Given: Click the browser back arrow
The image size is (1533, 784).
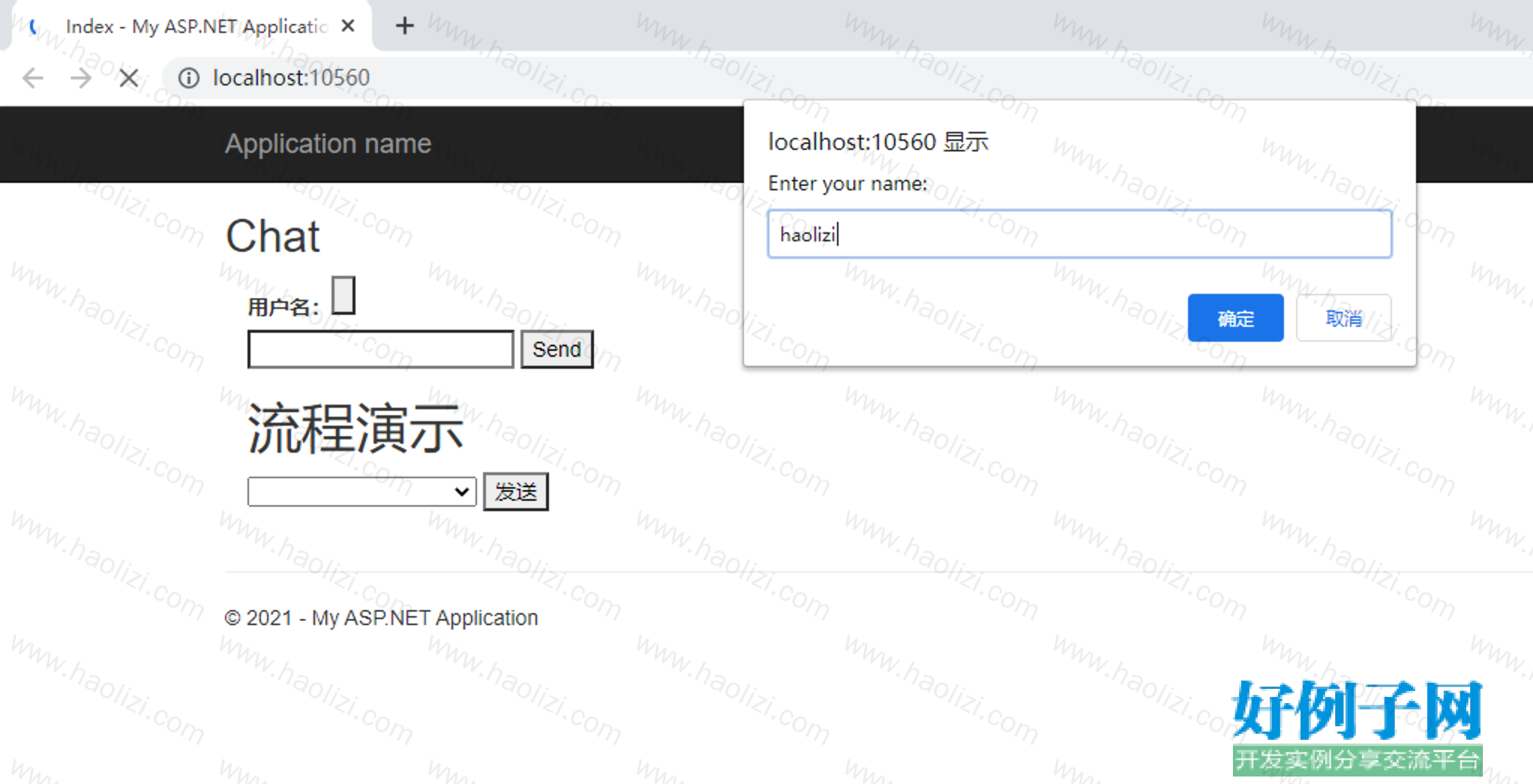Looking at the screenshot, I should pos(33,78).
